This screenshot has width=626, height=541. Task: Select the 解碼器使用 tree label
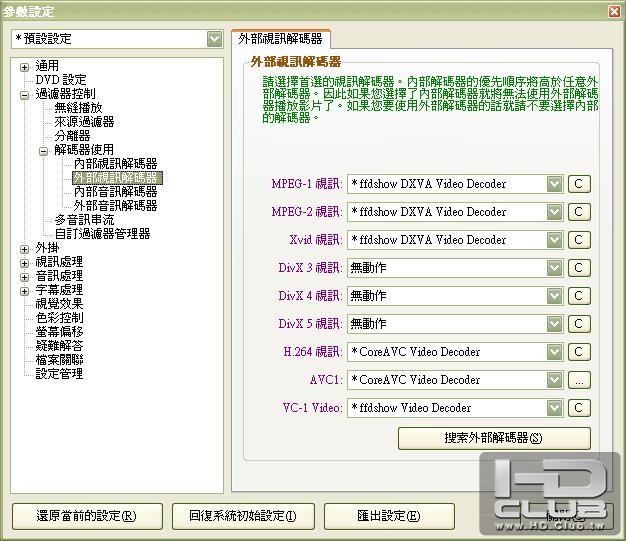[84, 150]
